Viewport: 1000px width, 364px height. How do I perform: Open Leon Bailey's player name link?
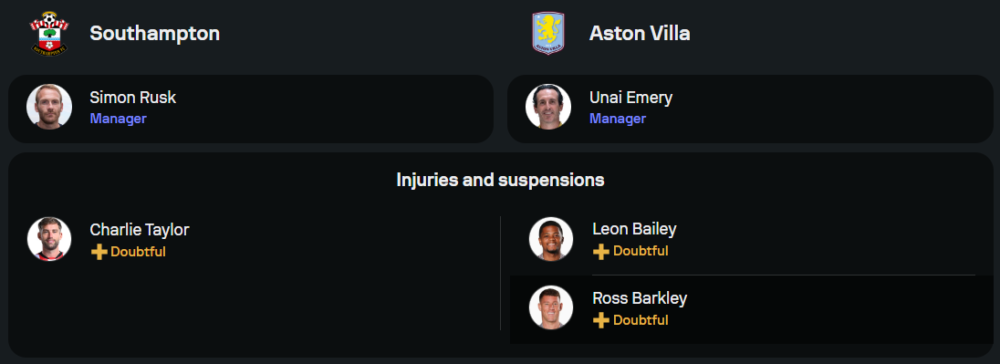(635, 229)
